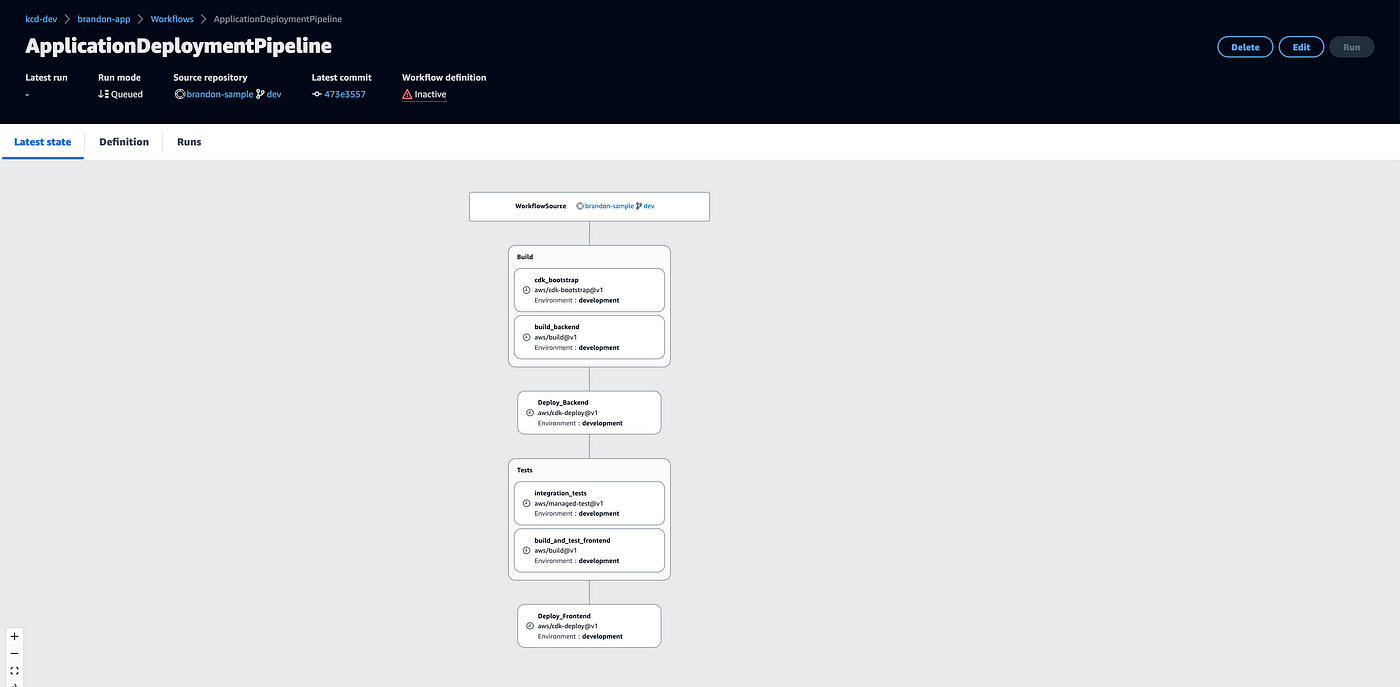Image resolution: width=1400 pixels, height=687 pixels.
Task: Click the status icon on Deploy_Backend action
Action: [x=530, y=413]
